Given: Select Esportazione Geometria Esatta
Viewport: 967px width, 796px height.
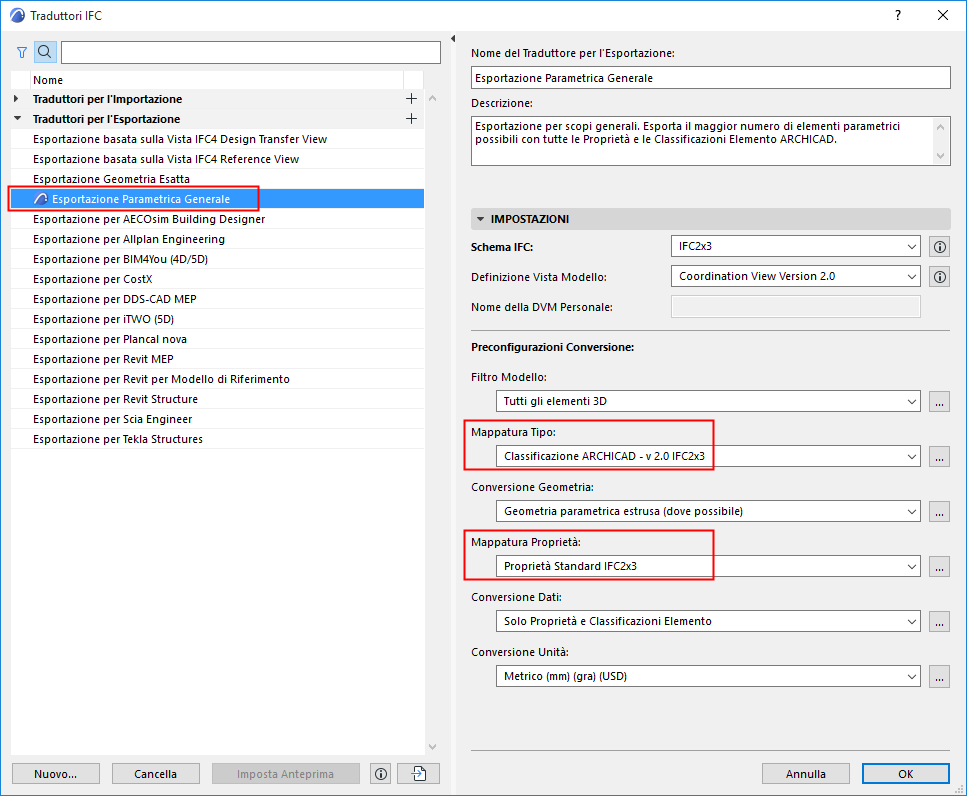Looking at the screenshot, I should click(217, 179).
